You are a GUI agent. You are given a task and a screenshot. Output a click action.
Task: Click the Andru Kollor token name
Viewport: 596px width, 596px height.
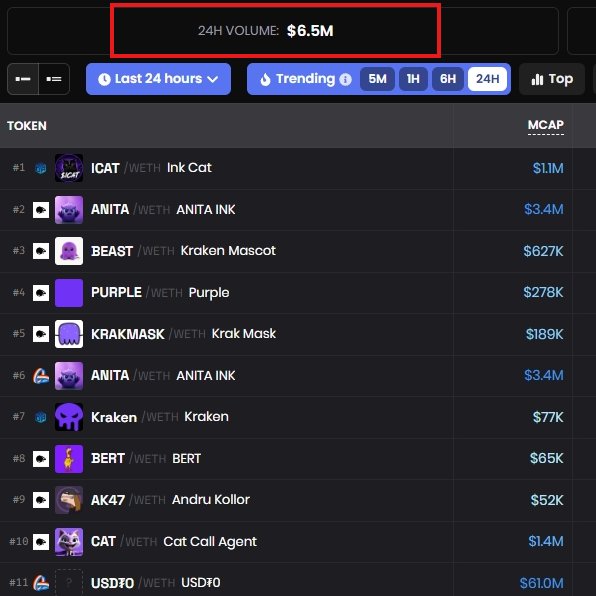point(211,499)
